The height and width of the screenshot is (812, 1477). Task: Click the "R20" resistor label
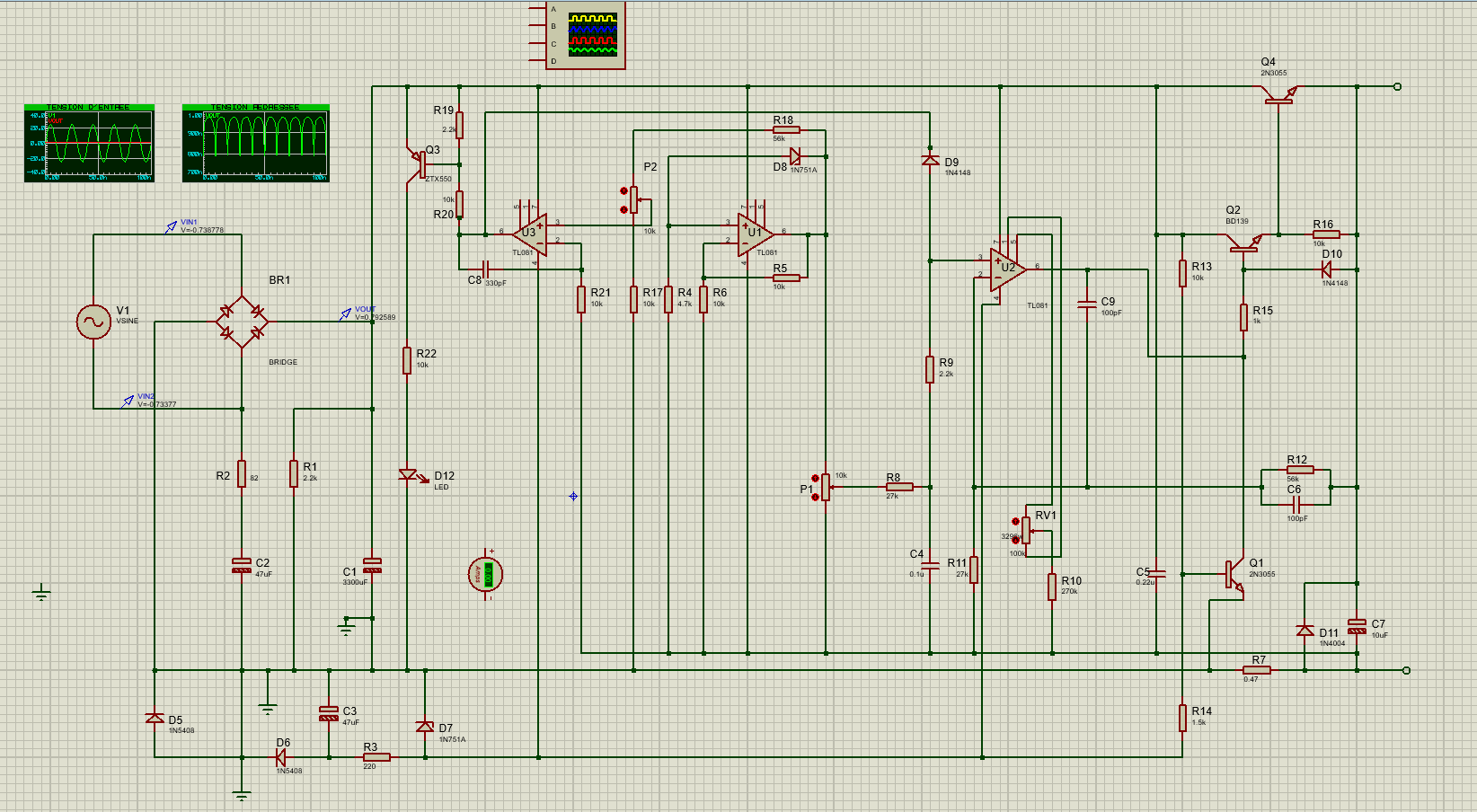tap(444, 215)
